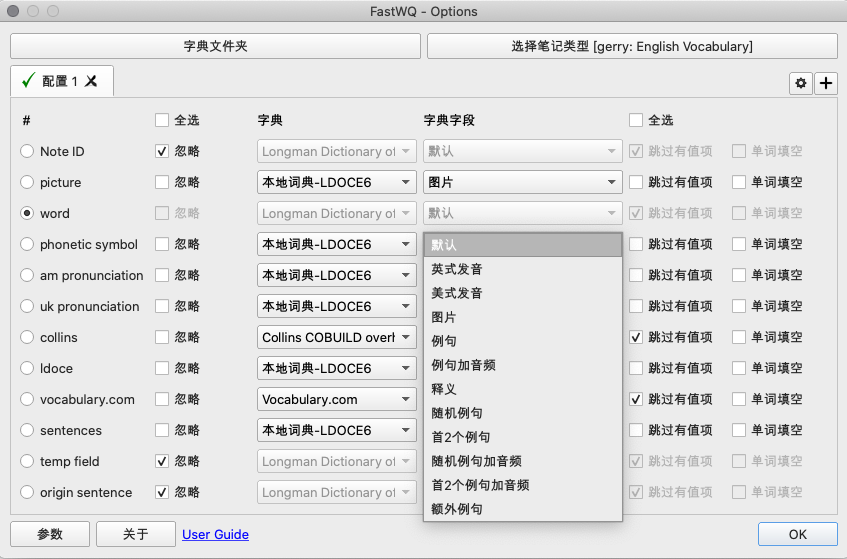Choose 例句 in the open list

pyautogui.click(x=523, y=341)
